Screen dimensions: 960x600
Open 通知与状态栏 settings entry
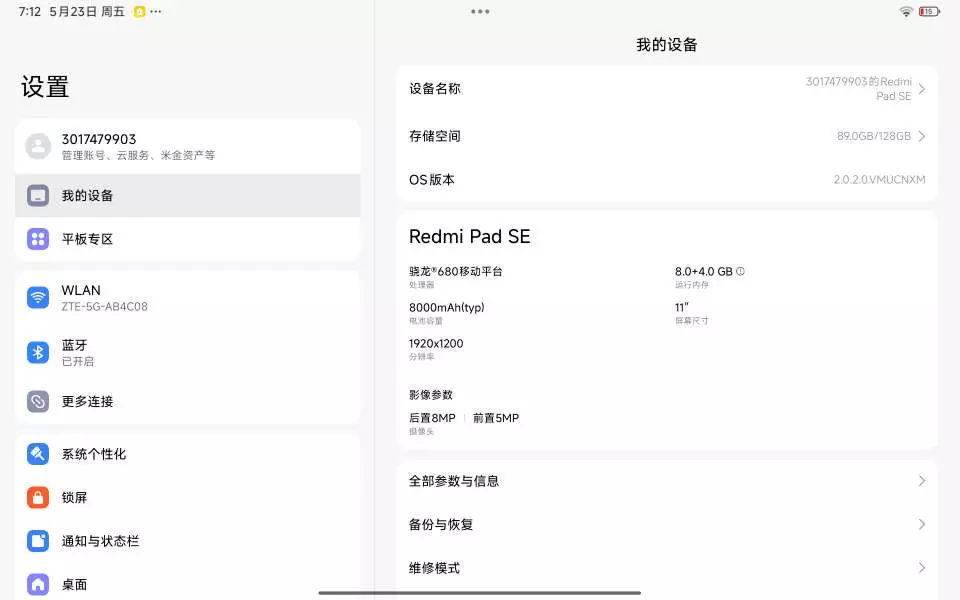tap(187, 541)
